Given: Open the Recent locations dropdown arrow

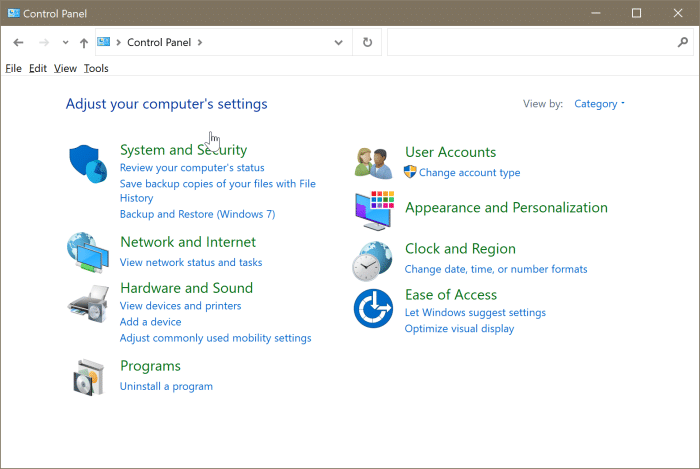Looking at the screenshot, I should coord(66,43).
